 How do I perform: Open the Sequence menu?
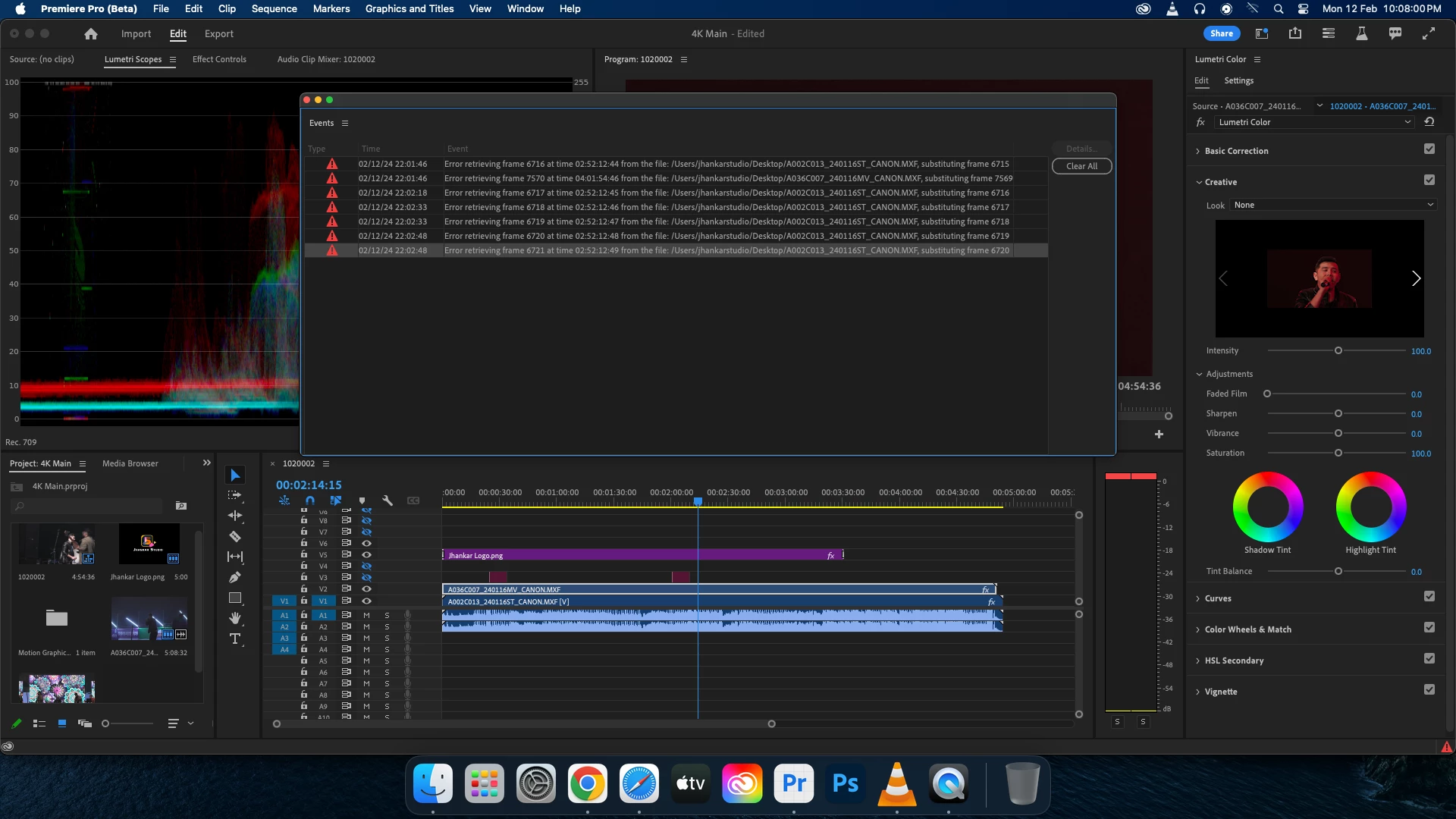274,9
